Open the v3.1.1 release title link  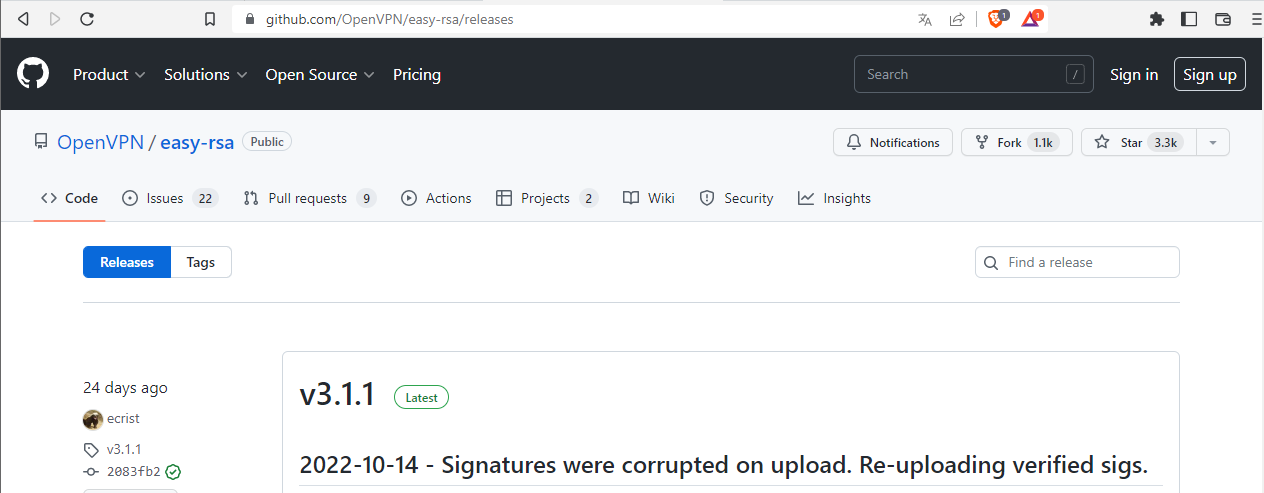(337, 395)
